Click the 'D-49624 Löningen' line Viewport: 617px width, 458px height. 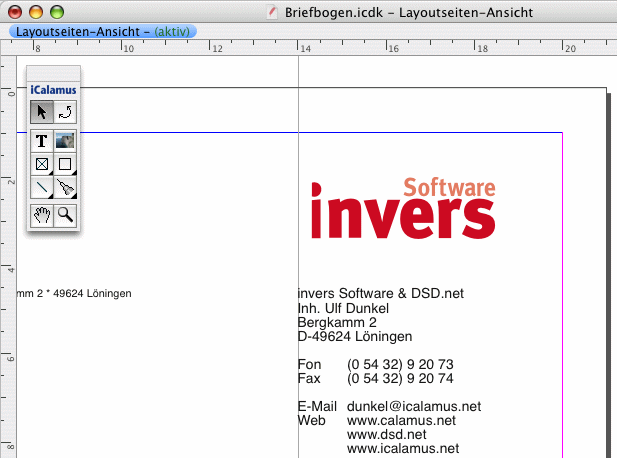coord(355,337)
